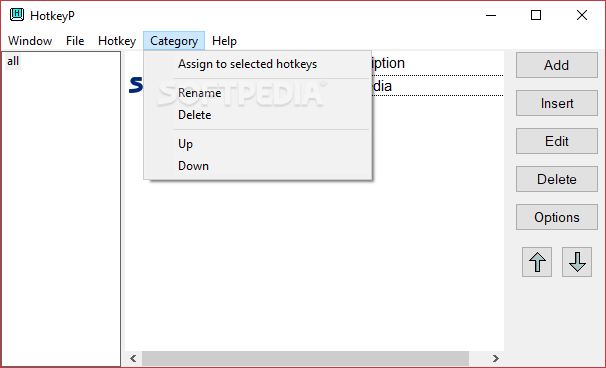This screenshot has height=368, width=606.
Task: Open the Hotkey menu
Action: tap(117, 41)
